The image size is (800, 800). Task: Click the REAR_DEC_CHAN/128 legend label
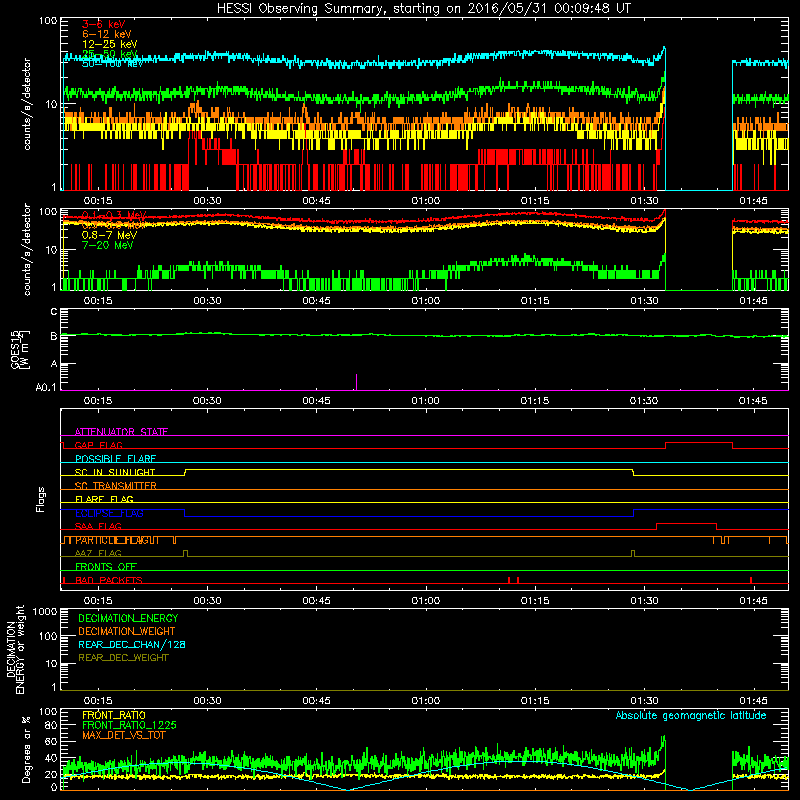pos(132,644)
